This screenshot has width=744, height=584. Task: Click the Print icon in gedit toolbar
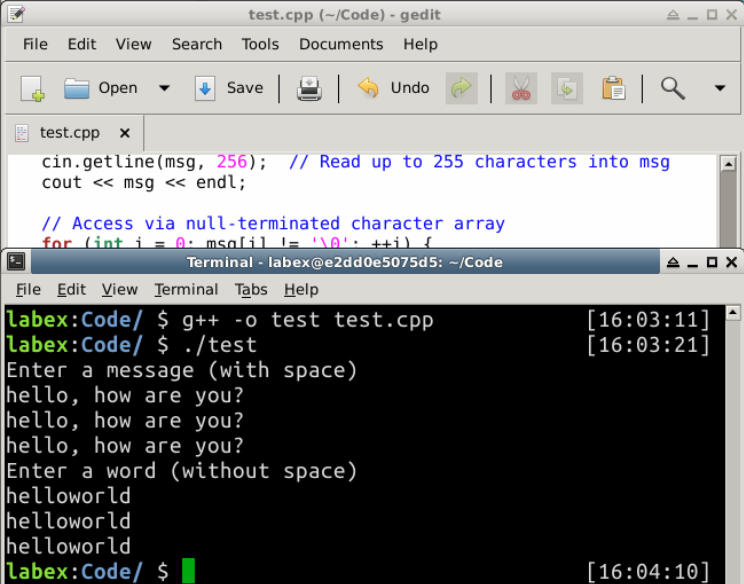(309, 88)
